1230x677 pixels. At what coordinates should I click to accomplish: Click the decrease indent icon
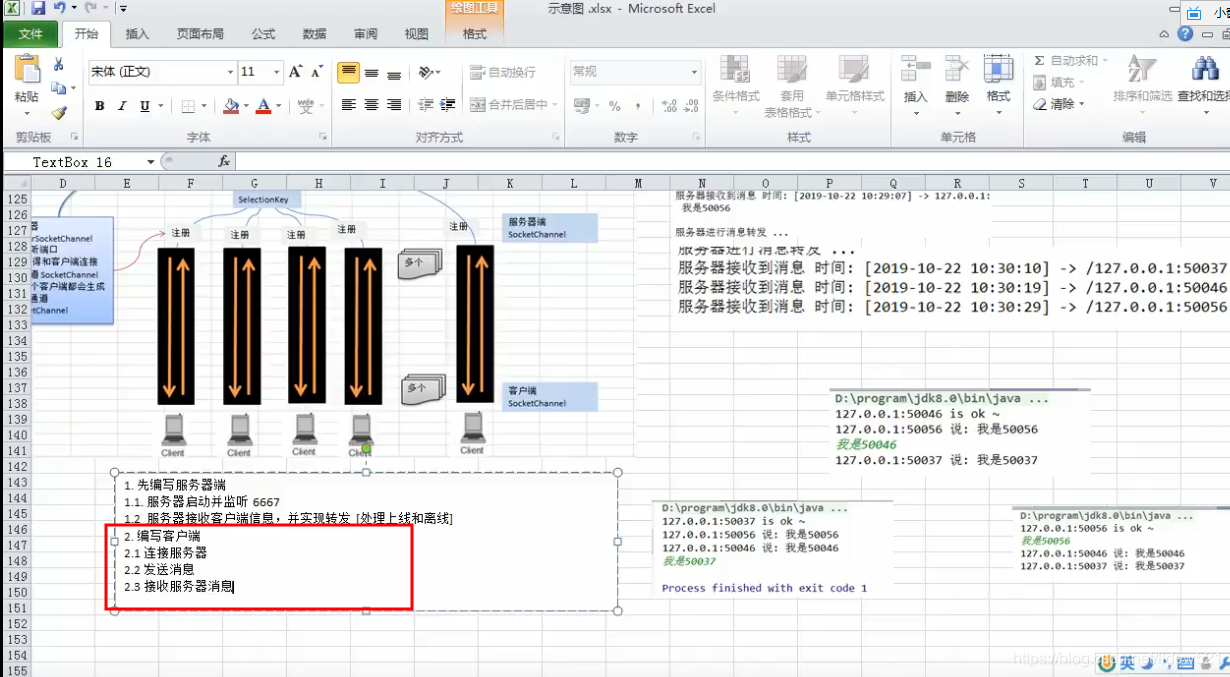tap(425, 105)
